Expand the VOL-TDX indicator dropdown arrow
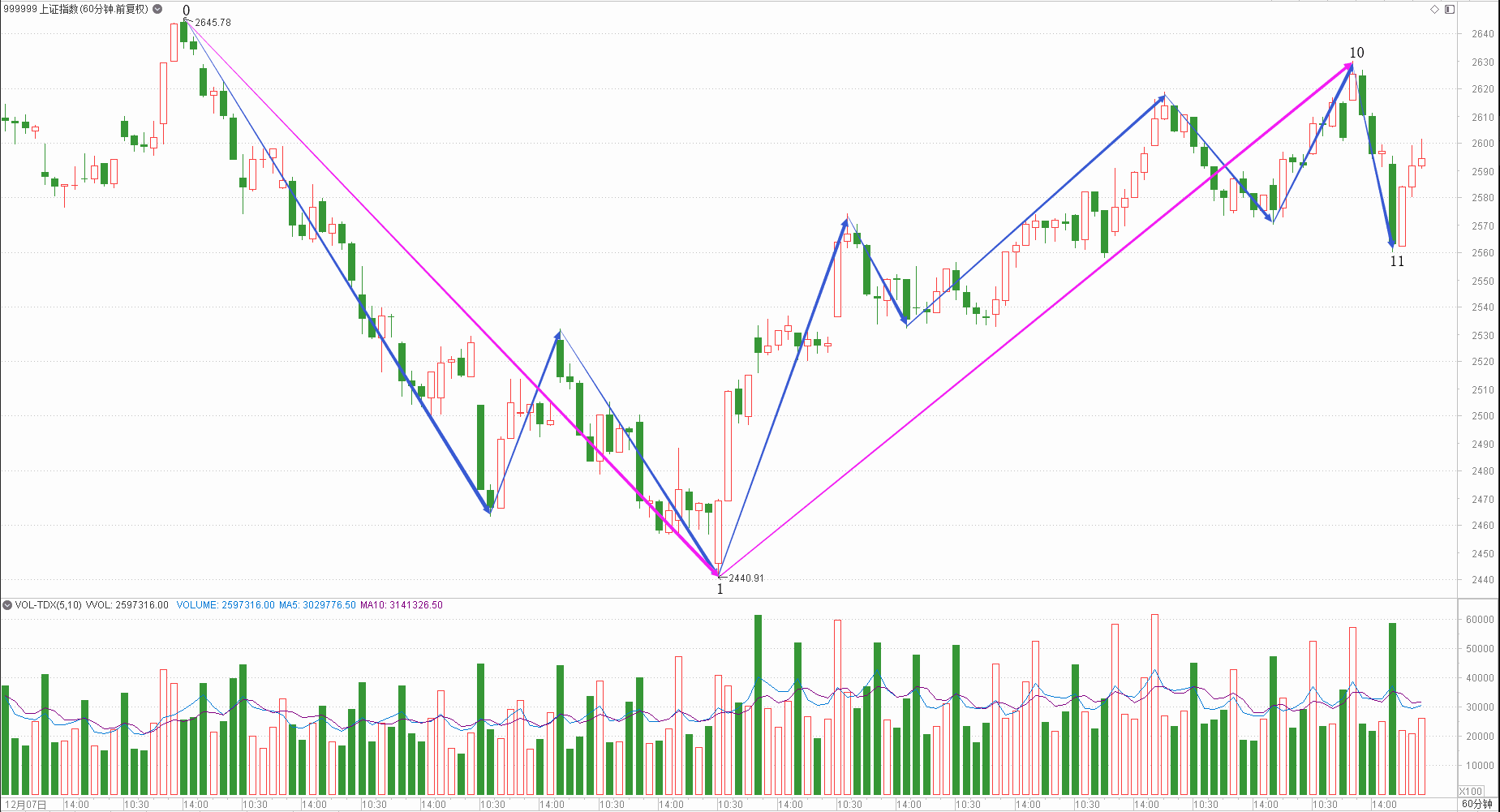Screen dimensions: 1500x812 tap(7, 605)
